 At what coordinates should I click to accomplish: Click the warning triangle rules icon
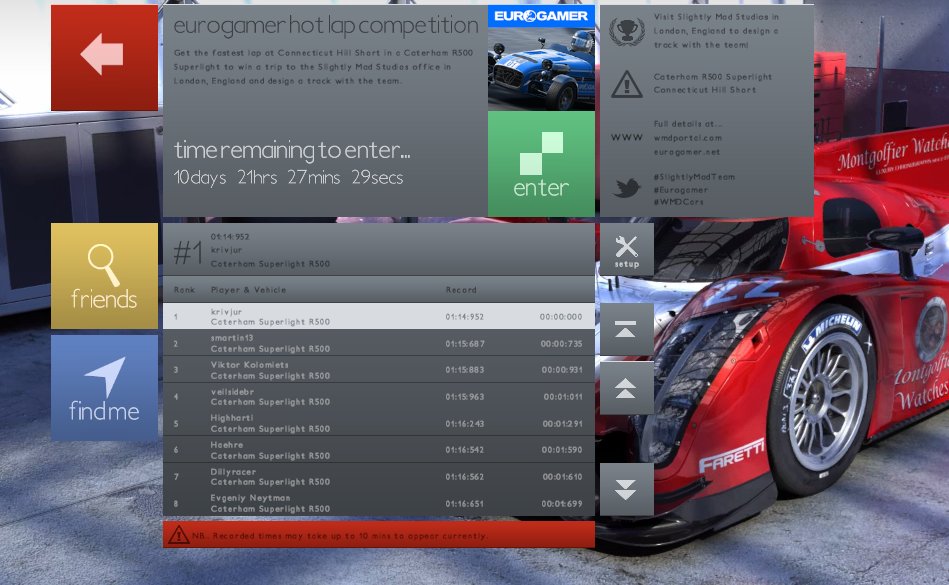(x=626, y=84)
